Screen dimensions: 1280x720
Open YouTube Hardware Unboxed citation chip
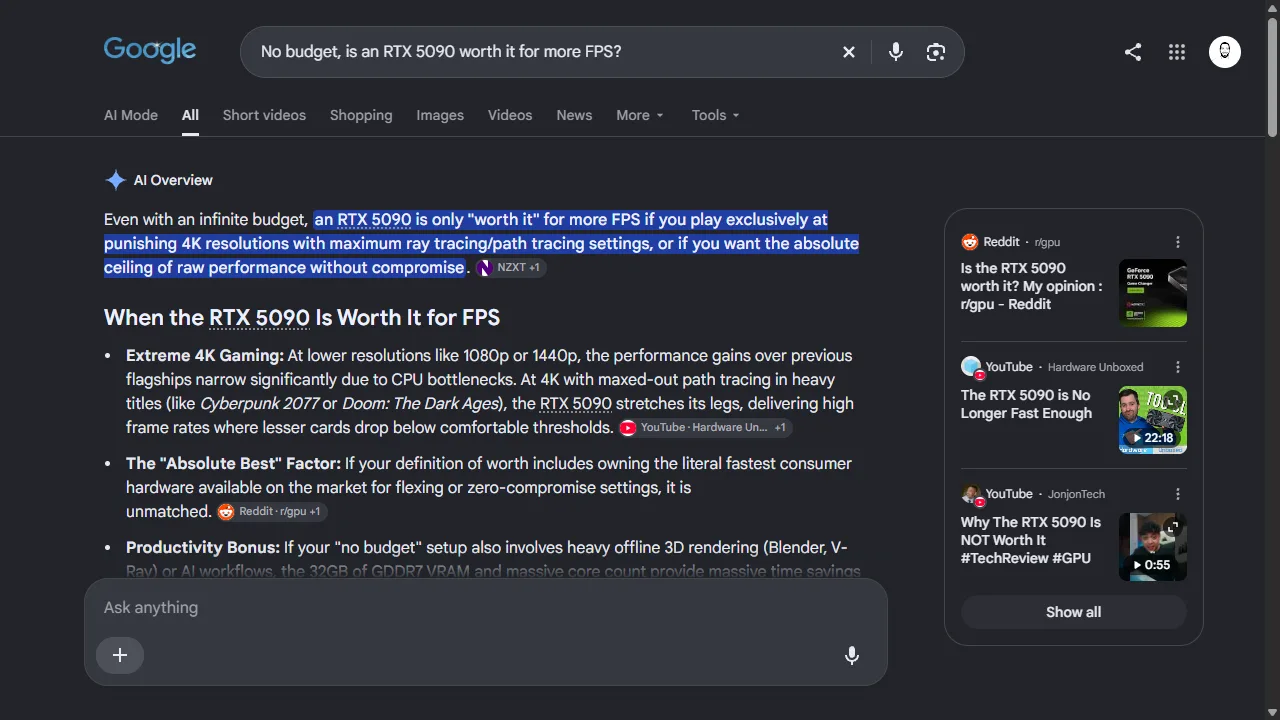coord(705,428)
